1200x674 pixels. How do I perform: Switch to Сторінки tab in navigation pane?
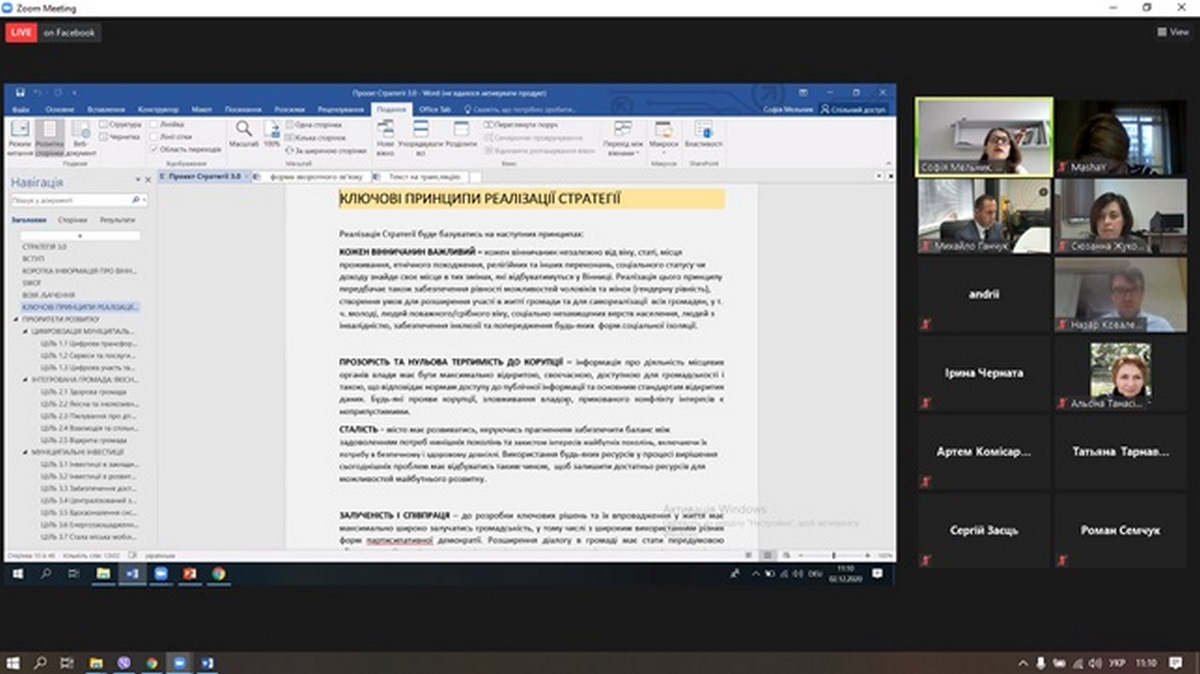(72, 219)
